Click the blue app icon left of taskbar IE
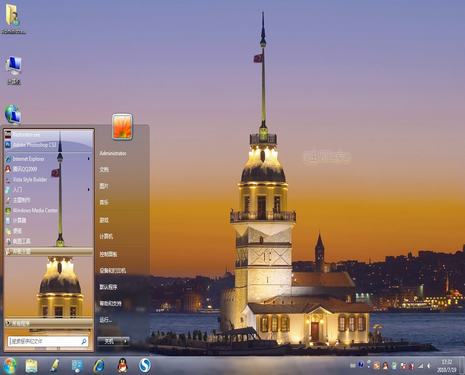Screen dimensions: 465x375 (77, 366)
